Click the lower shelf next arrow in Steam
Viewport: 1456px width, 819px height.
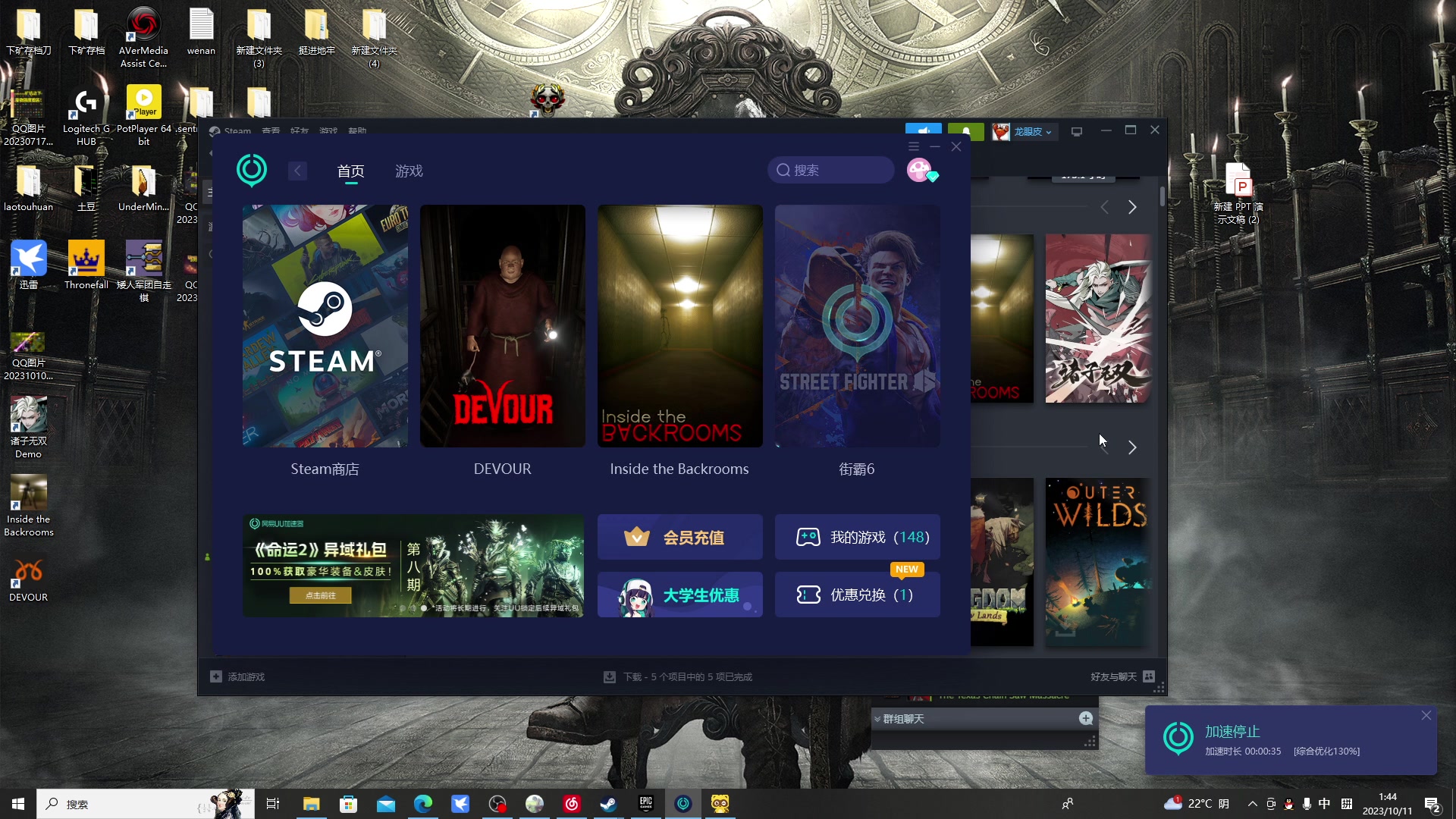pyautogui.click(x=1132, y=447)
